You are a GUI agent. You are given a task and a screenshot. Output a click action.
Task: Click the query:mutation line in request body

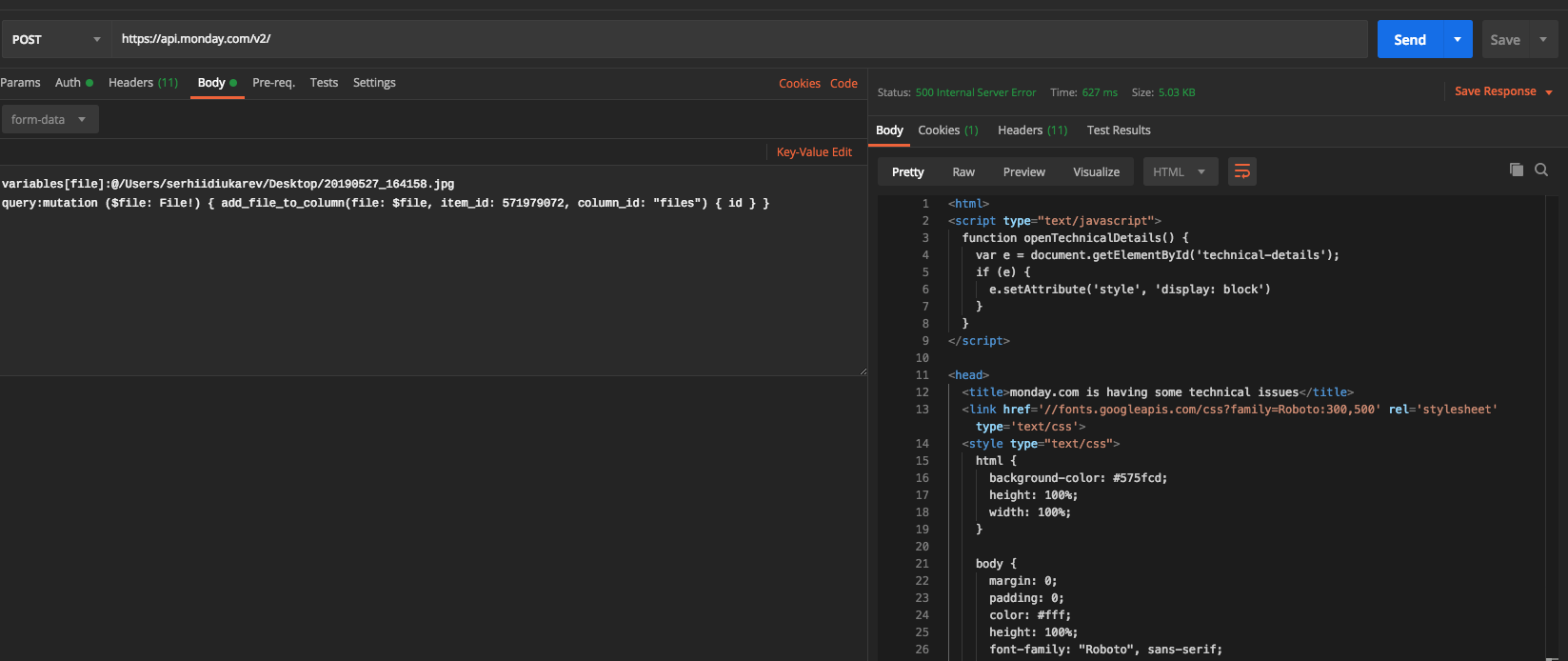[386, 203]
